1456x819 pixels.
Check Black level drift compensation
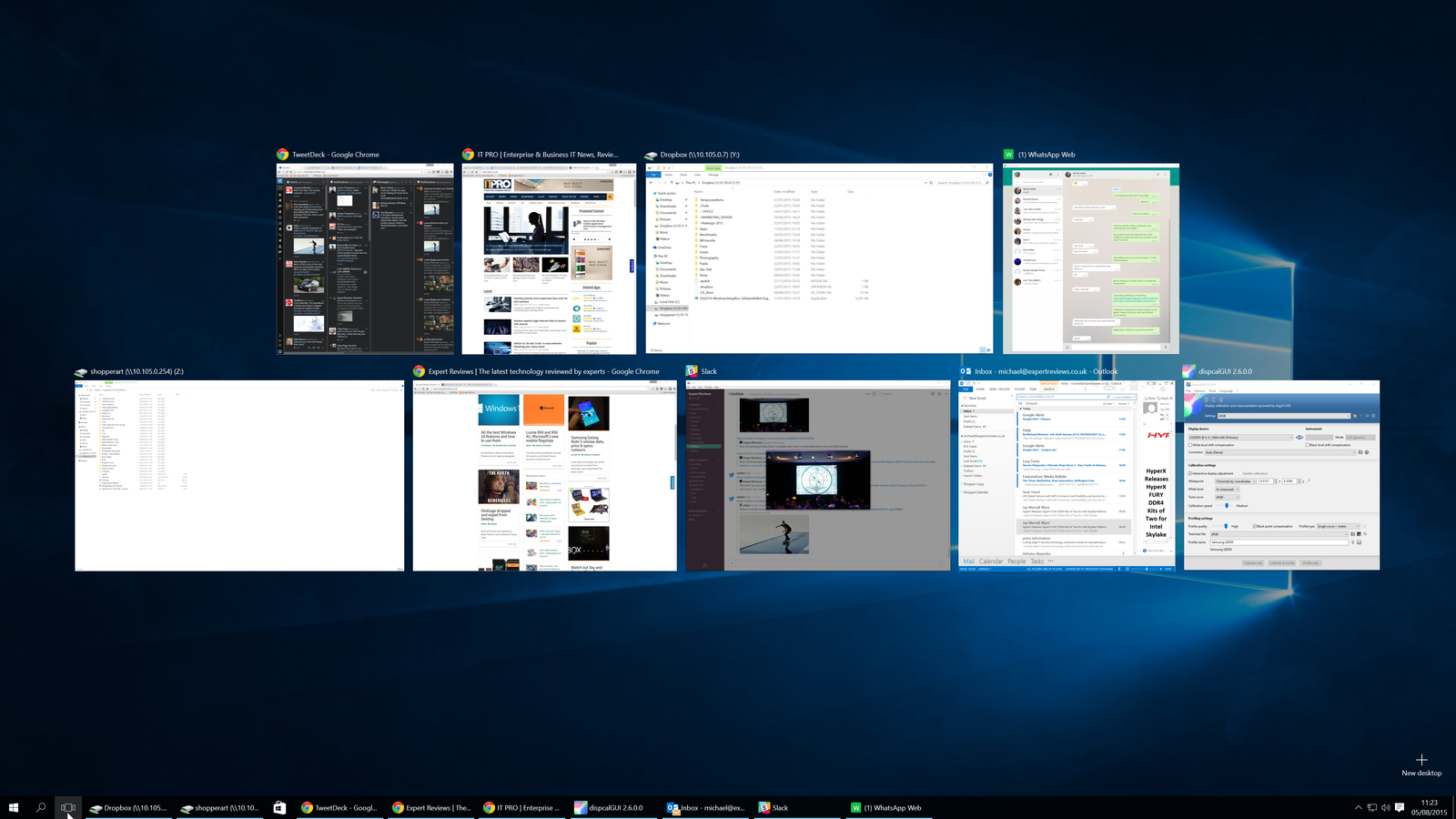(x=1308, y=445)
